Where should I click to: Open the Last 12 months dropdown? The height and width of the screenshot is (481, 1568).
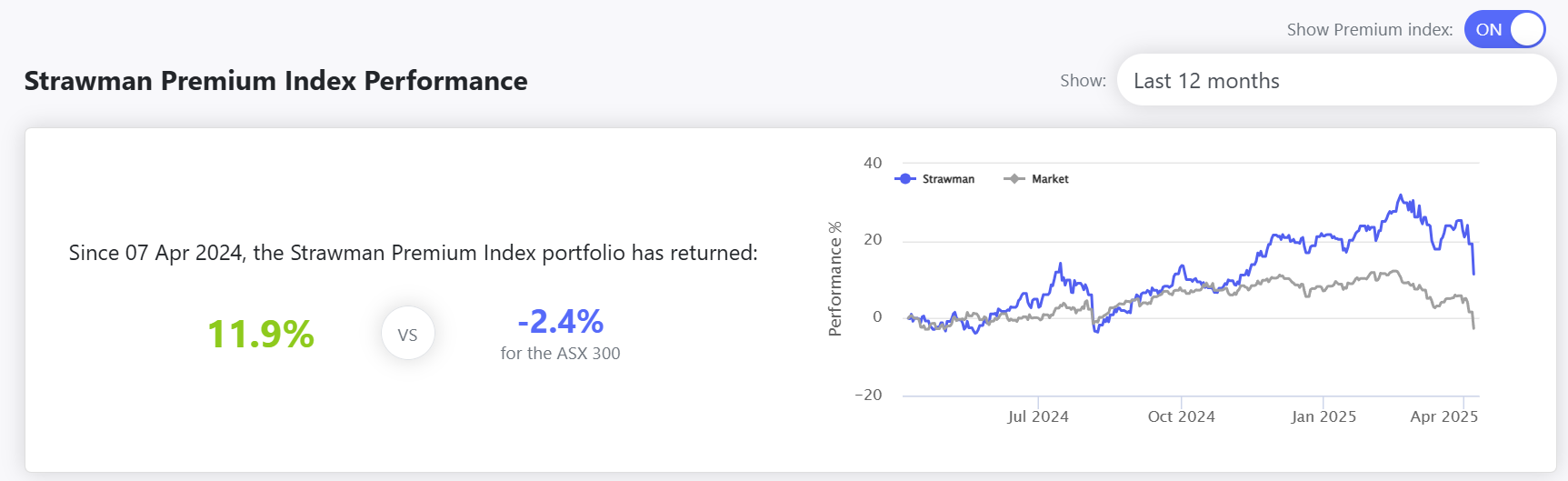click(x=1335, y=81)
